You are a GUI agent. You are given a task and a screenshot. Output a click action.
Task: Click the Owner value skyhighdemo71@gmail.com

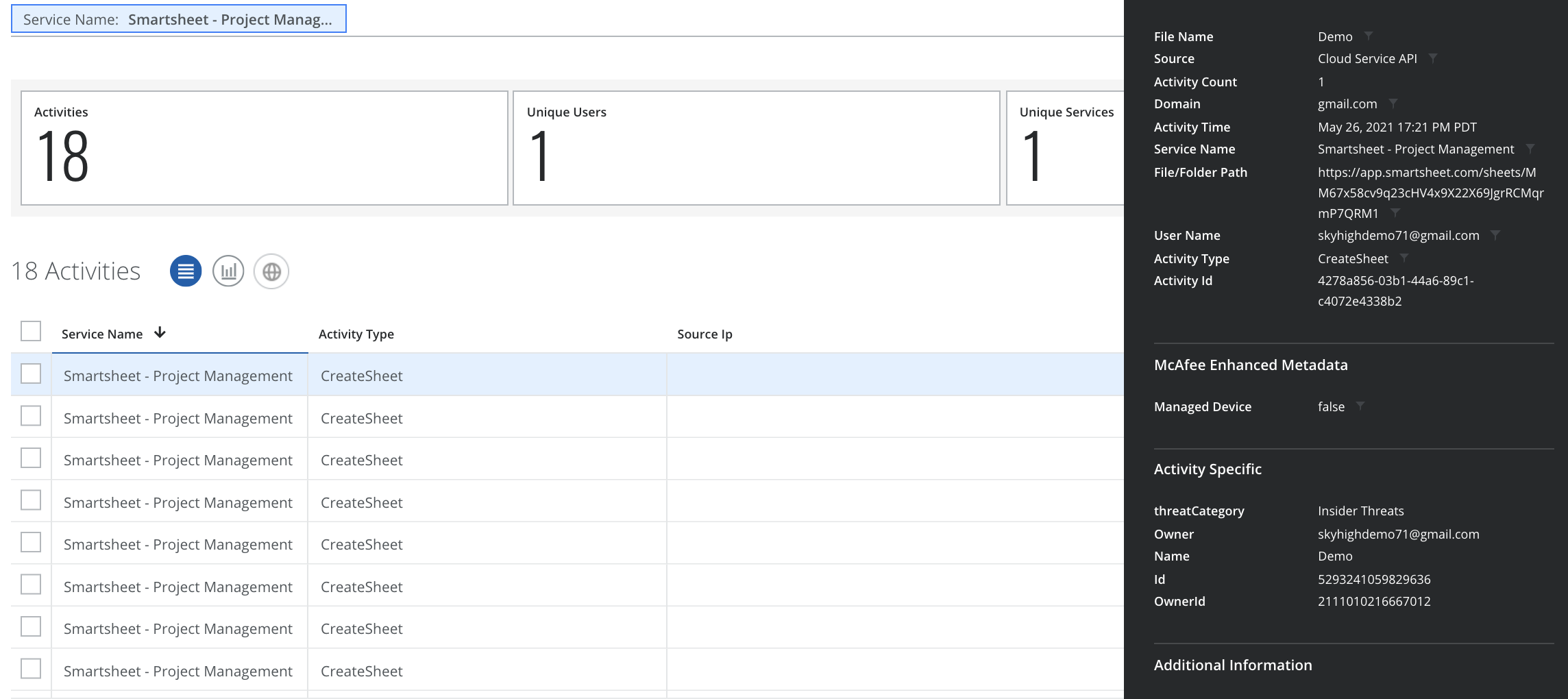(1399, 534)
